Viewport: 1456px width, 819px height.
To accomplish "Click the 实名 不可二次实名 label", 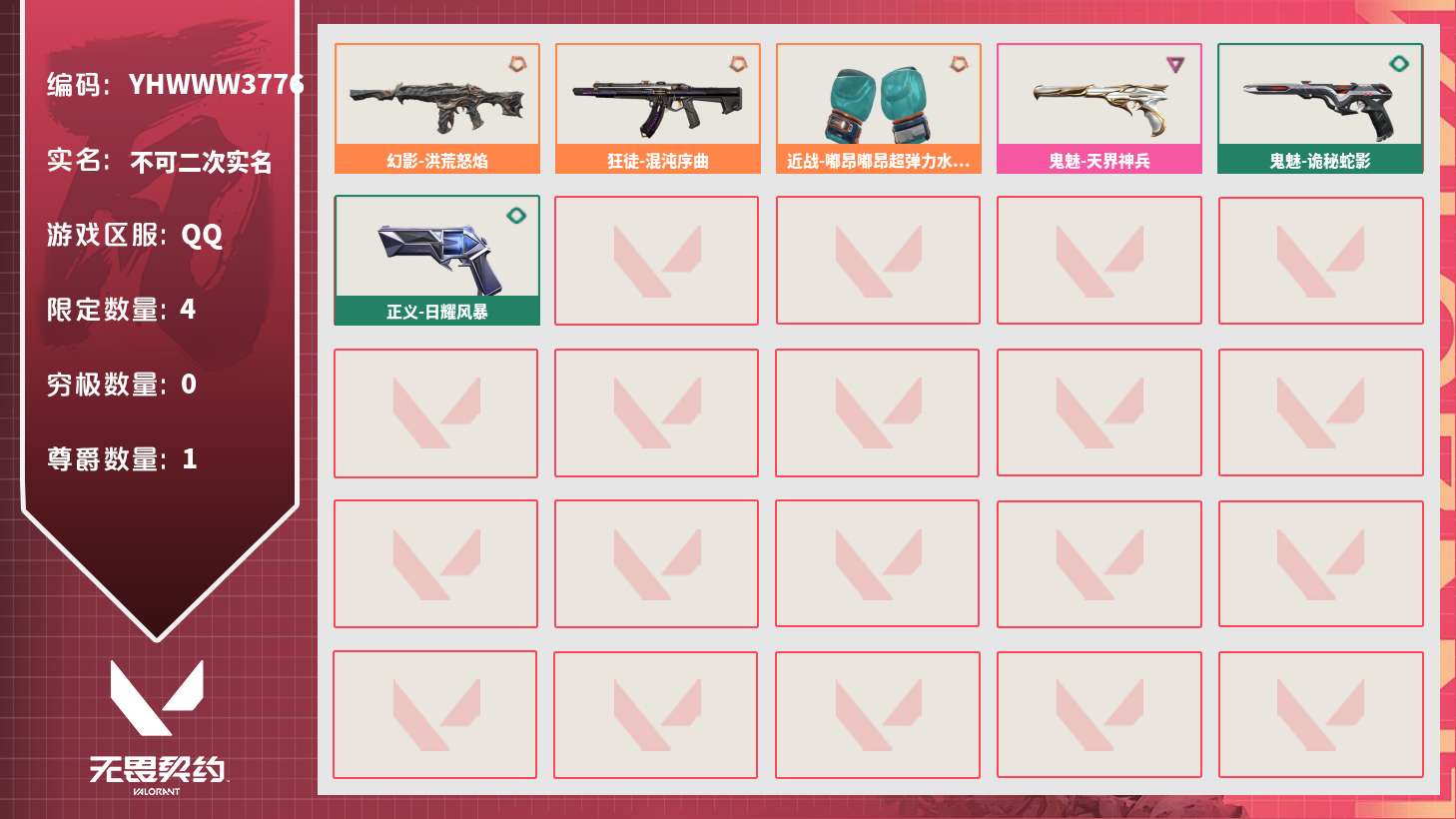I will click(x=159, y=161).
